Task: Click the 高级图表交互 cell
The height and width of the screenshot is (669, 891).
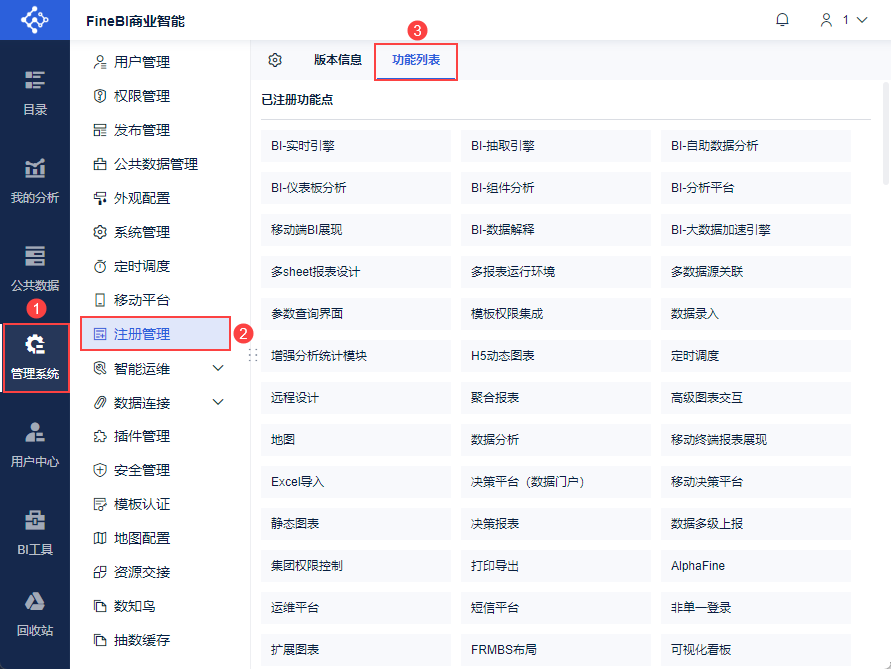Action: point(756,398)
